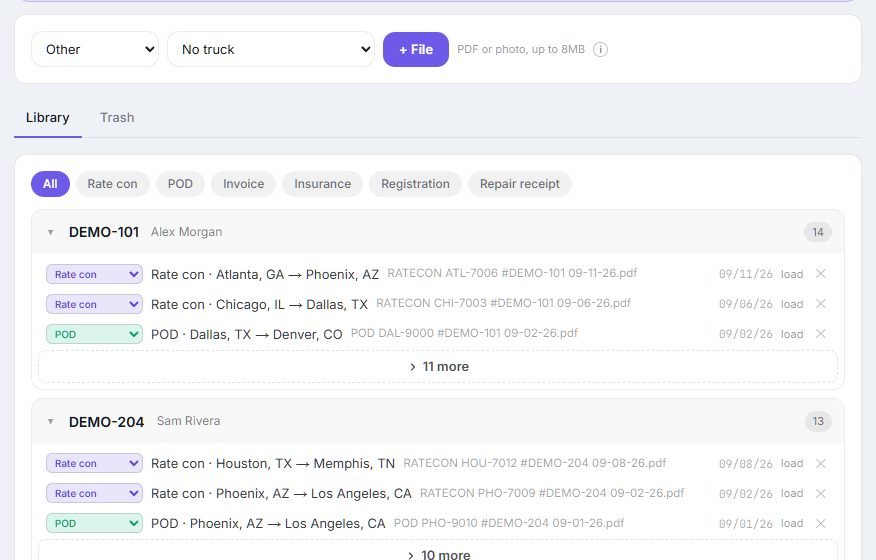This screenshot has width=876, height=560.
Task: Open the Other document type dropdown
Action: point(95,49)
